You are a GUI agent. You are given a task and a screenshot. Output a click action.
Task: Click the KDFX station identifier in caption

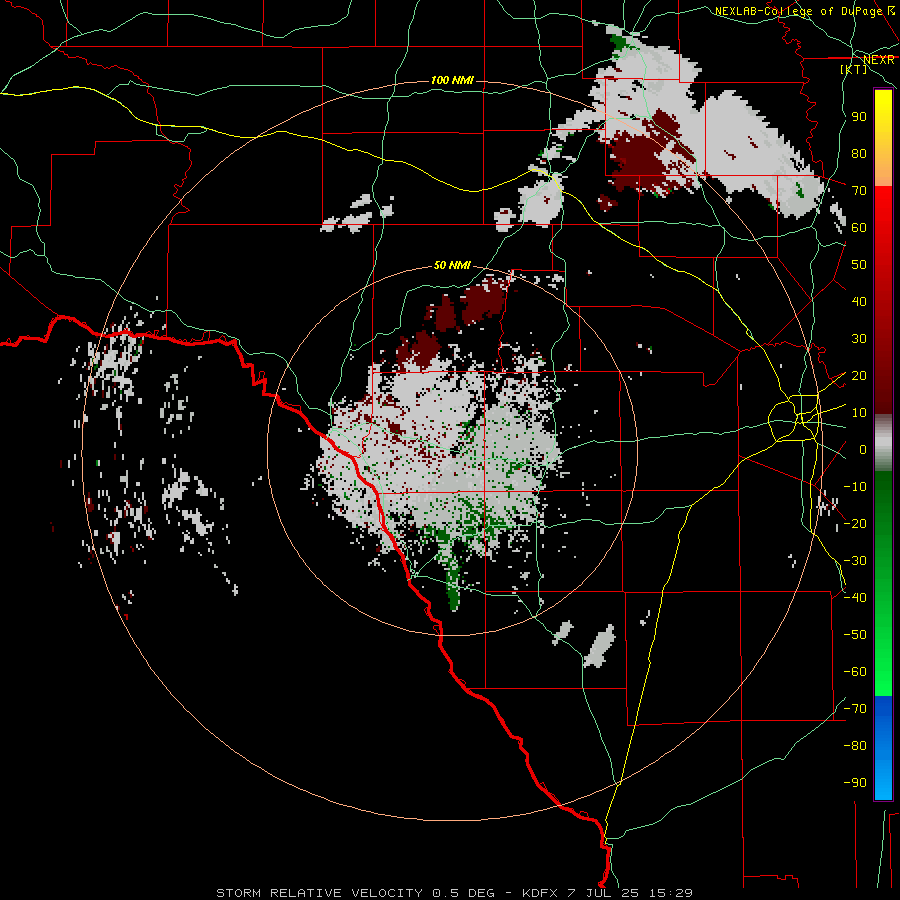tap(540, 893)
